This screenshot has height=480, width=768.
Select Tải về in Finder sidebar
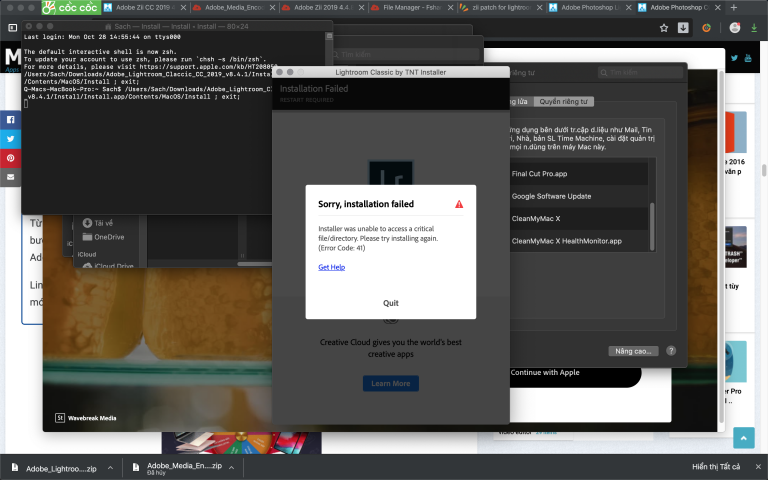point(103,223)
